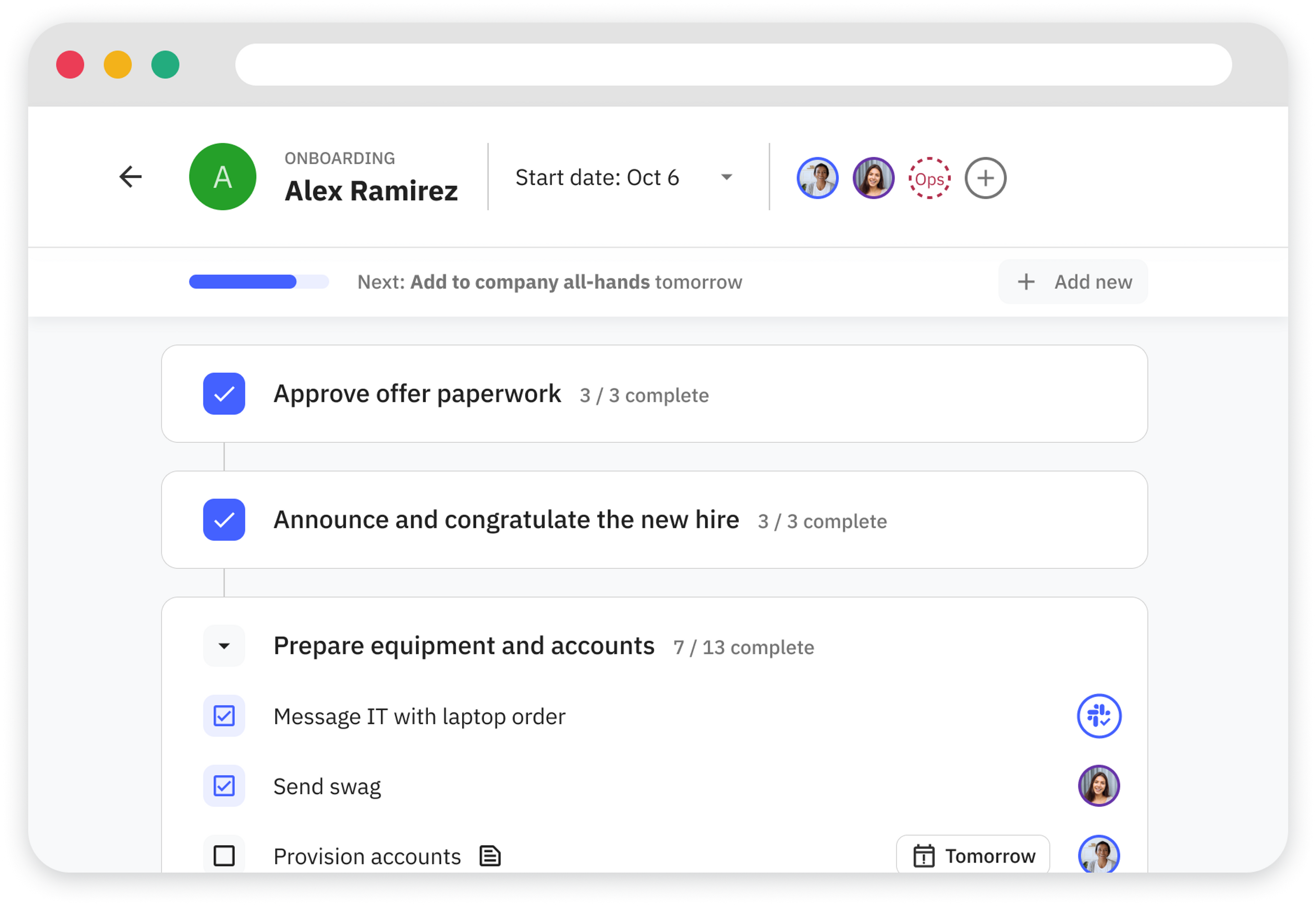This screenshot has width=1316, height=906.
Task: Open the Start date dropdown arrow
Action: coord(727,178)
